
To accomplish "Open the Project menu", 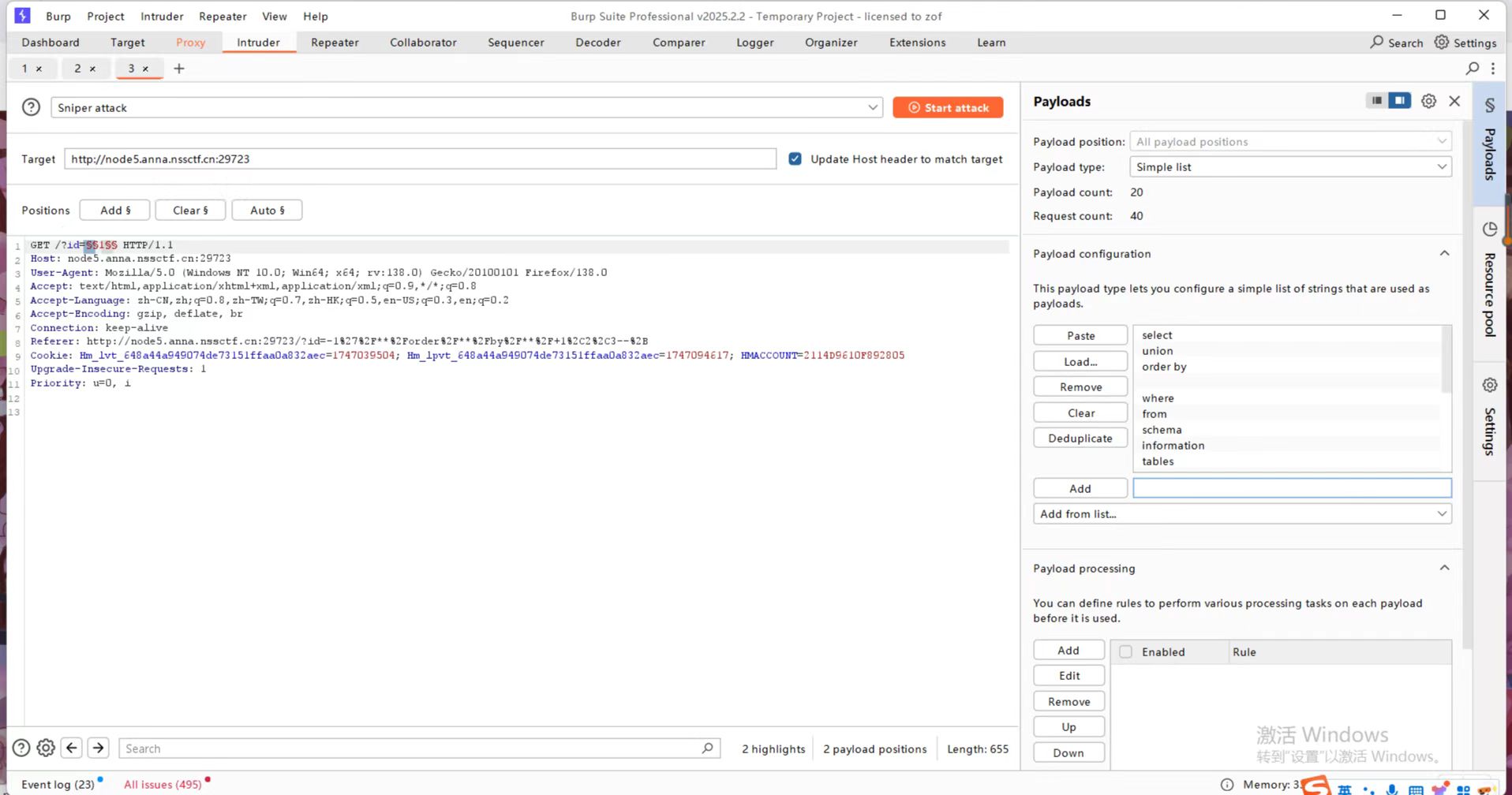I will tap(106, 16).
